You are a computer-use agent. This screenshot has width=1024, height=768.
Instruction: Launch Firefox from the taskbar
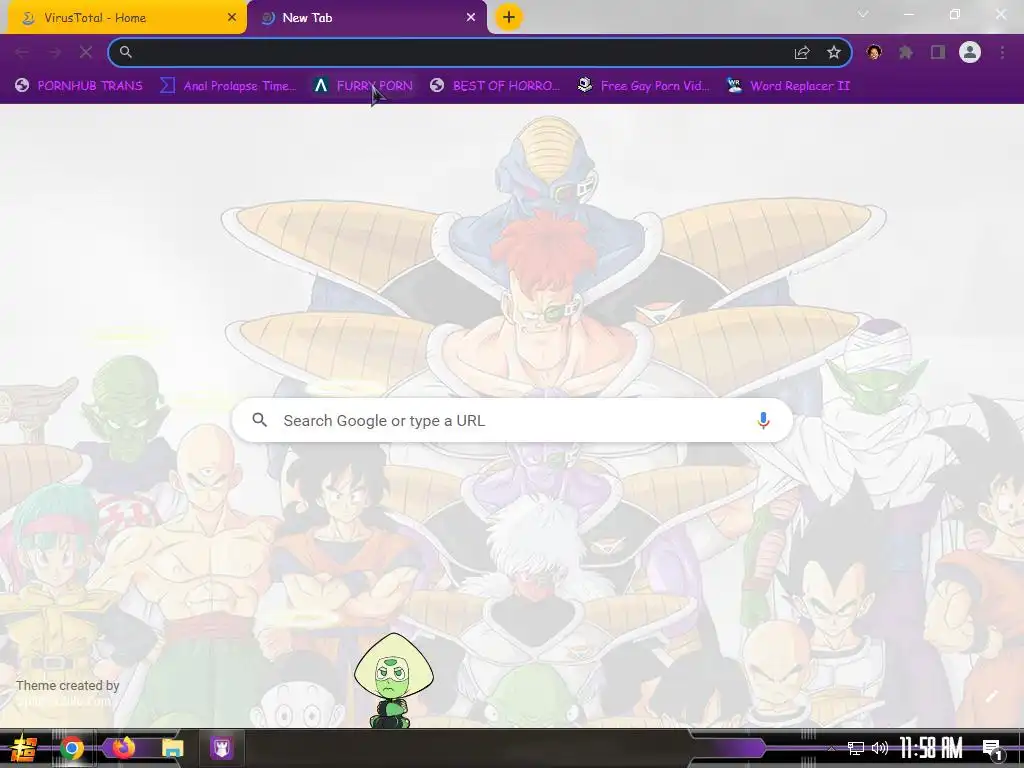click(123, 748)
